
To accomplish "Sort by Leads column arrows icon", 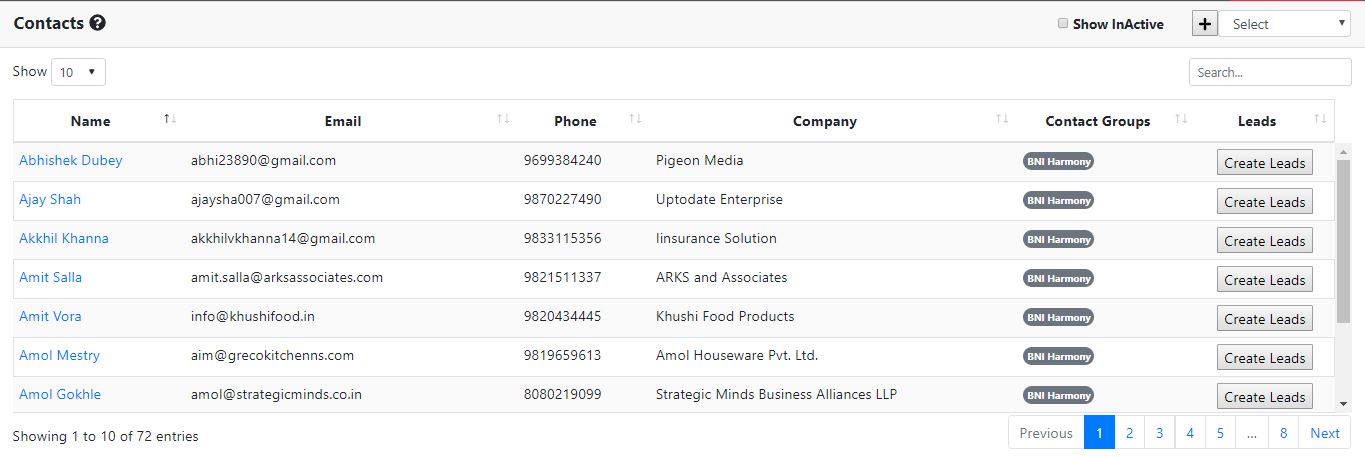I will pos(1321,120).
